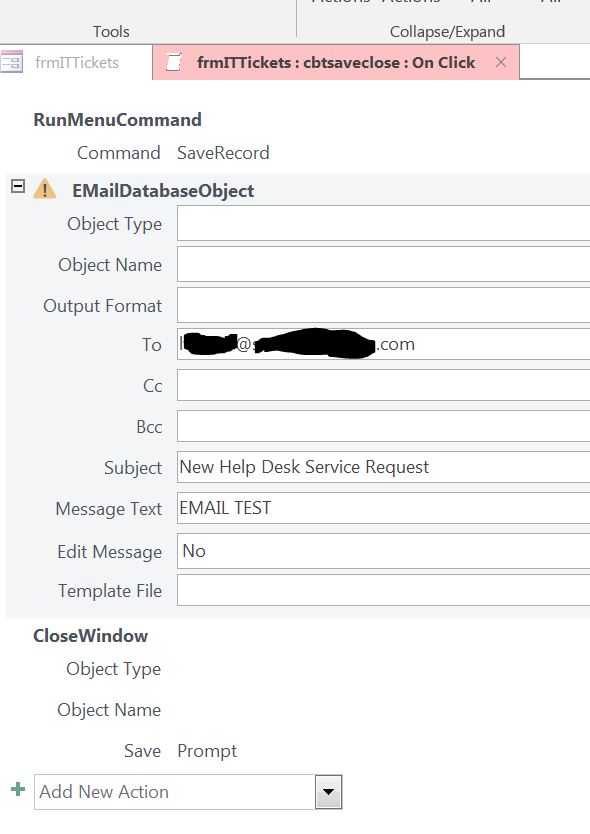Switch to the frmITTickets form tab
This screenshot has width=590, height=834.
[77, 63]
